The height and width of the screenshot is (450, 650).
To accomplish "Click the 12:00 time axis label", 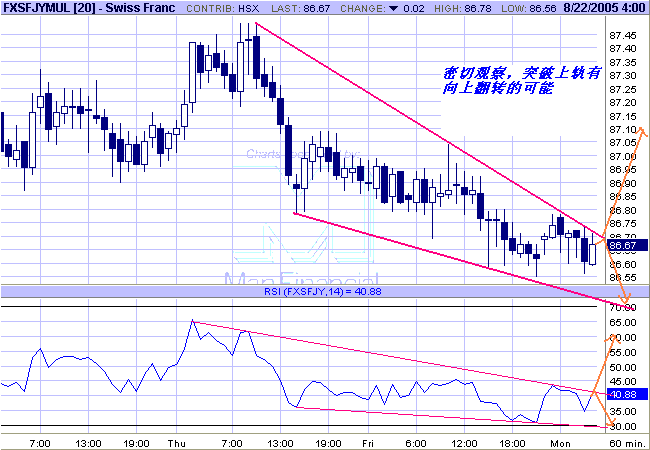I will click(464, 444).
